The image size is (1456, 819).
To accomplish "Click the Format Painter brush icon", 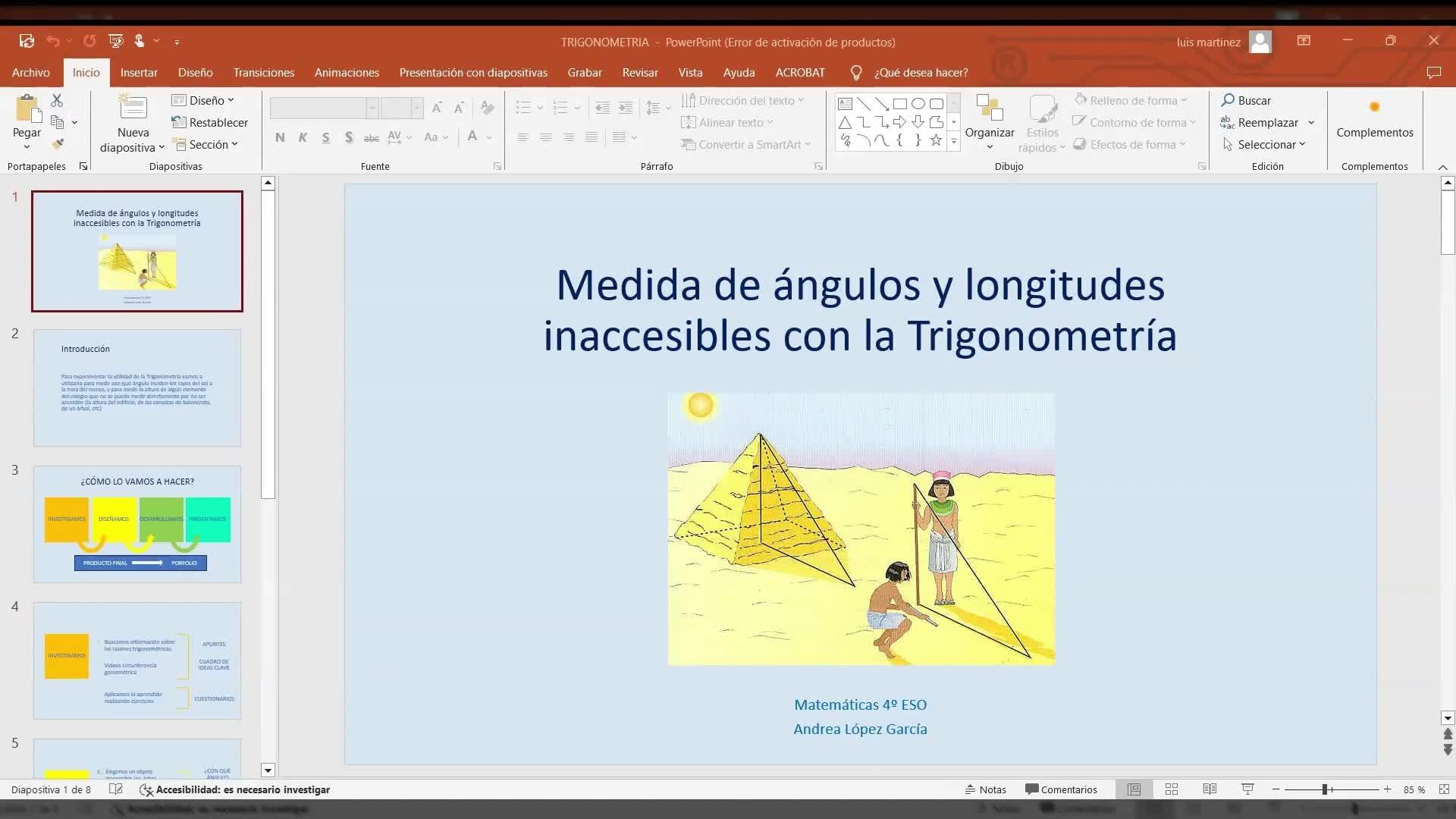I will [57, 144].
